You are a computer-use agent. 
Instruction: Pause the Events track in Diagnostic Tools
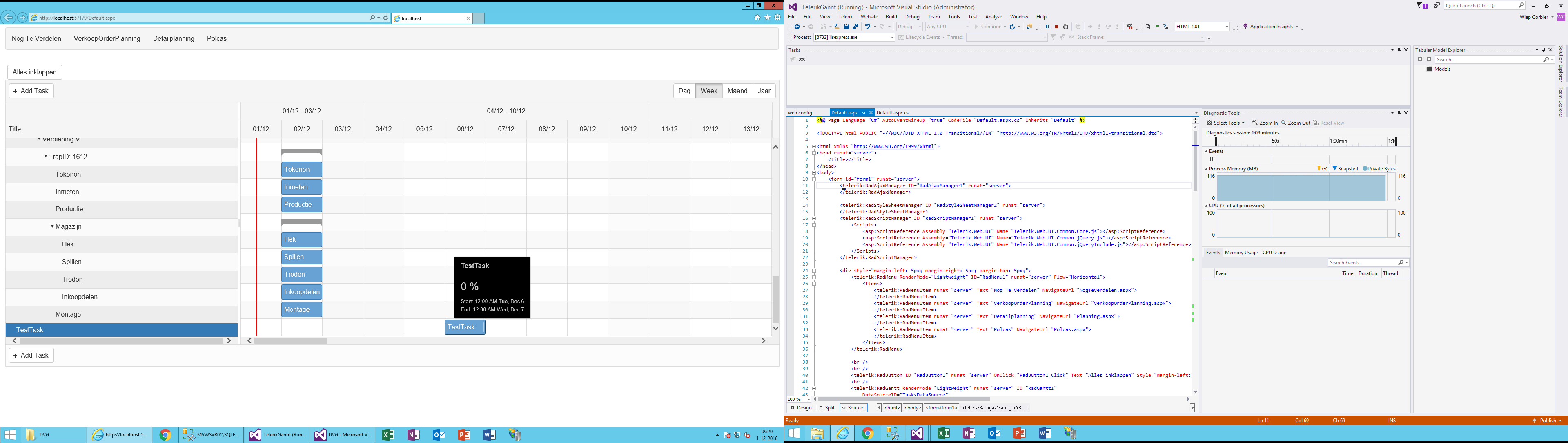pos(1211,159)
